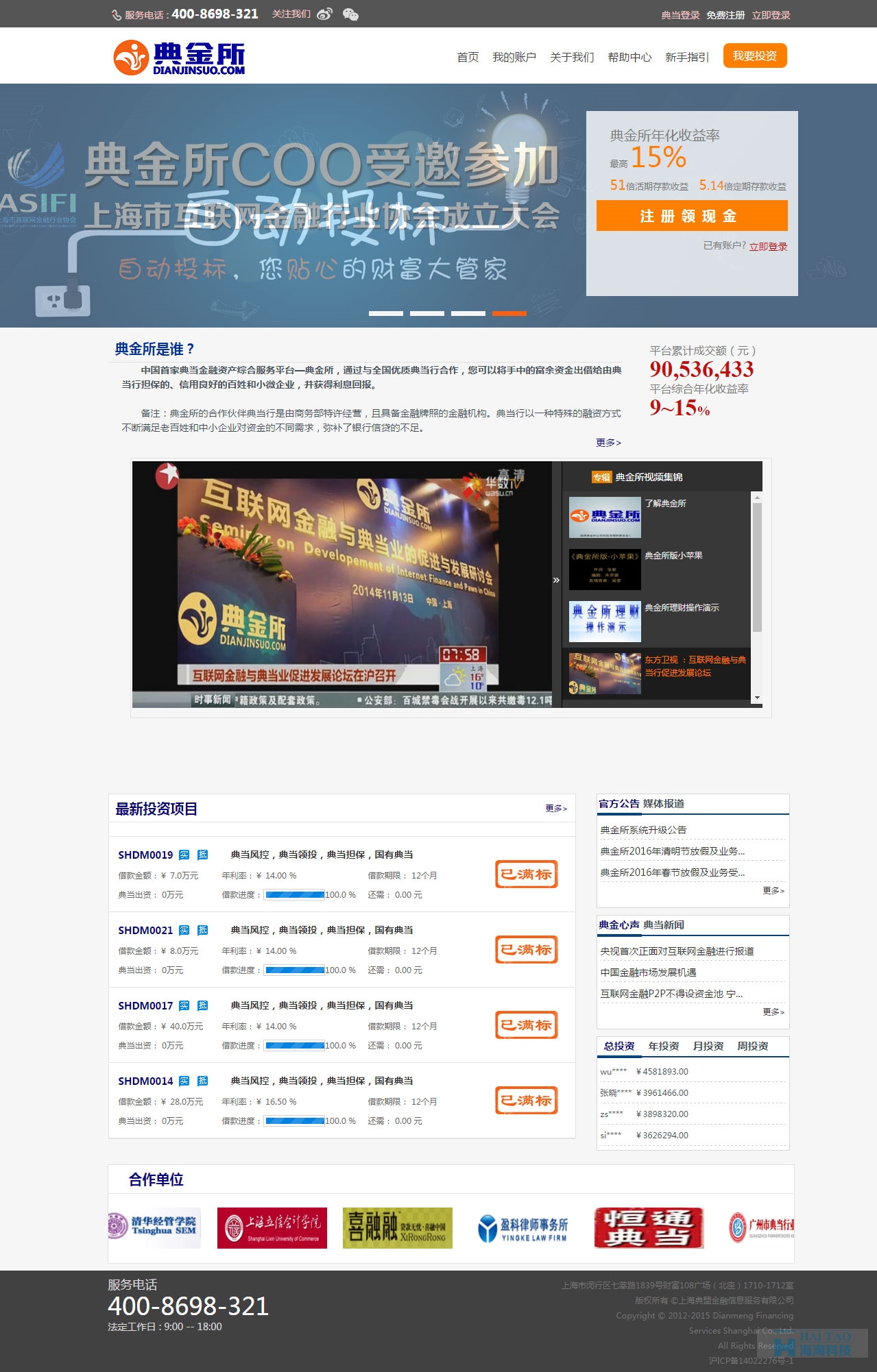Open the 上海立信会计学院 partner logo
Image resolution: width=877 pixels, height=1372 pixels.
272,1228
